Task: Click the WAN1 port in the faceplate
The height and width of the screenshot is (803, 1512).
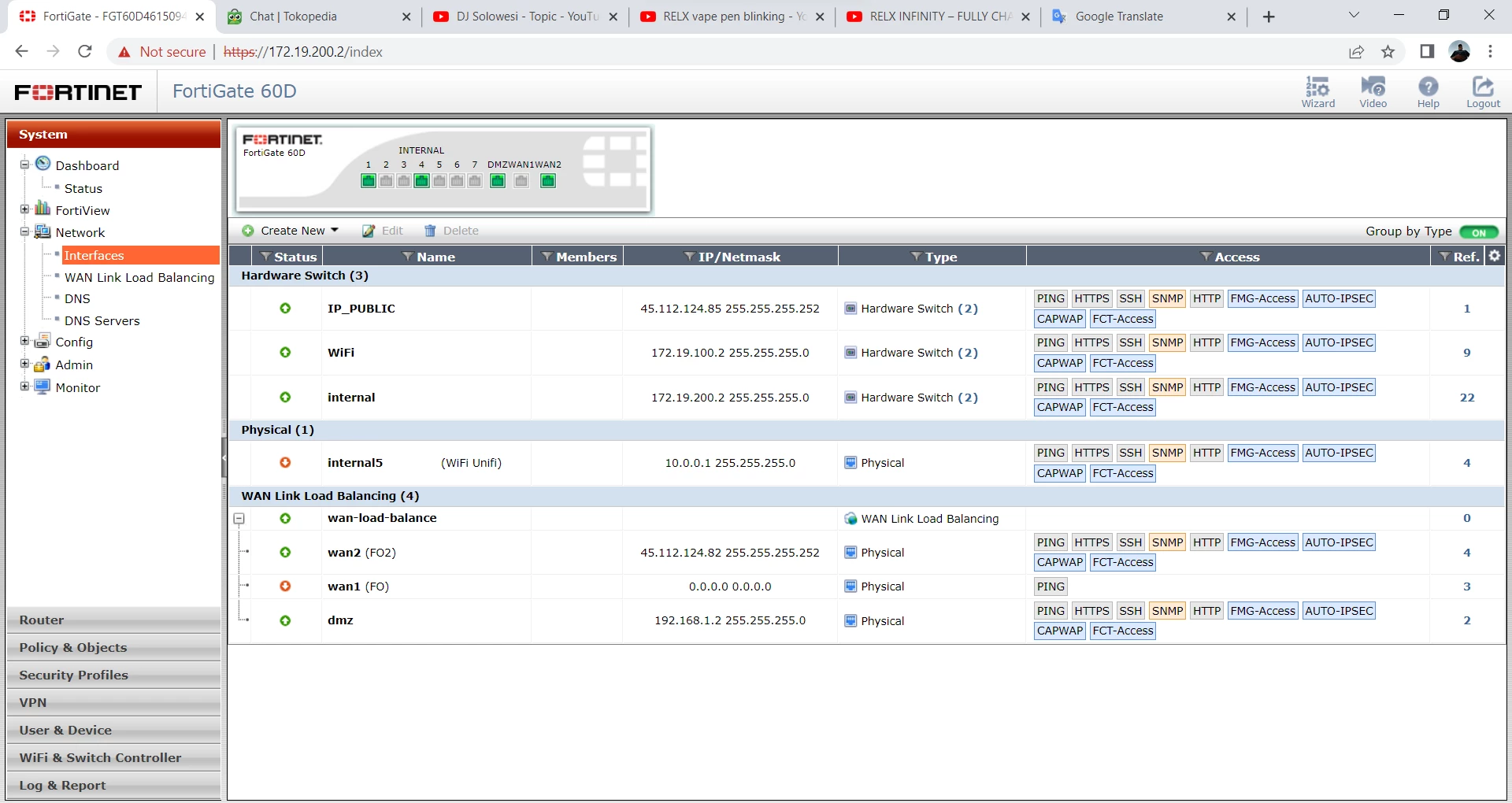Action: (521, 181)
